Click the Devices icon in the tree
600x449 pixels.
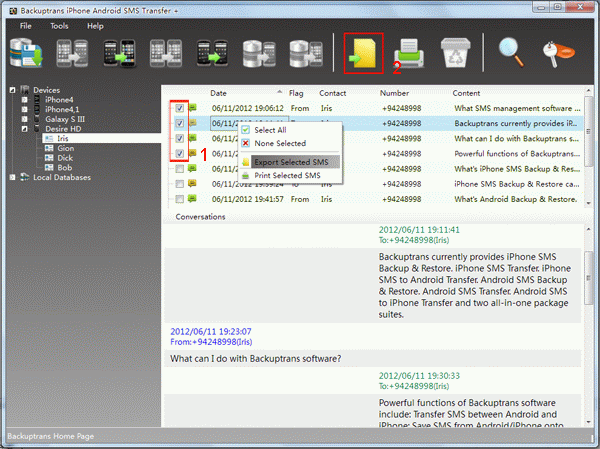(x=25, y=90)
